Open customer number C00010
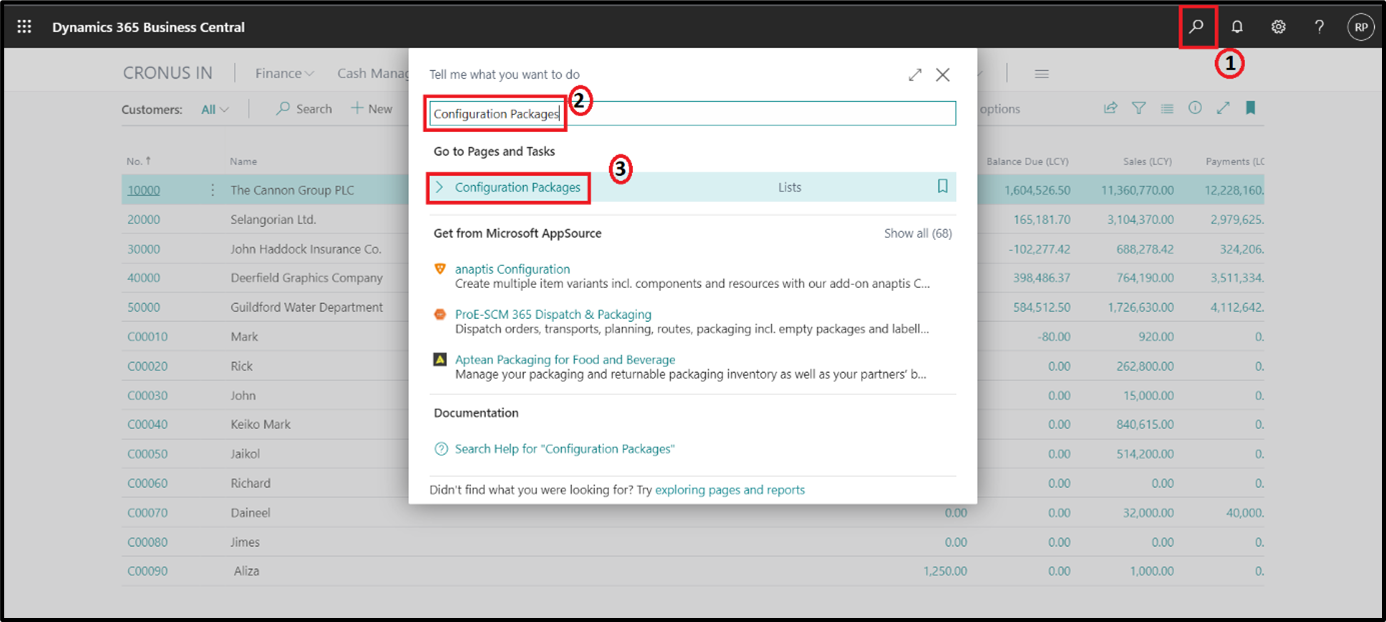This screenshot has width=1386, height=622. pyautogui.click(x=147, y=337)
